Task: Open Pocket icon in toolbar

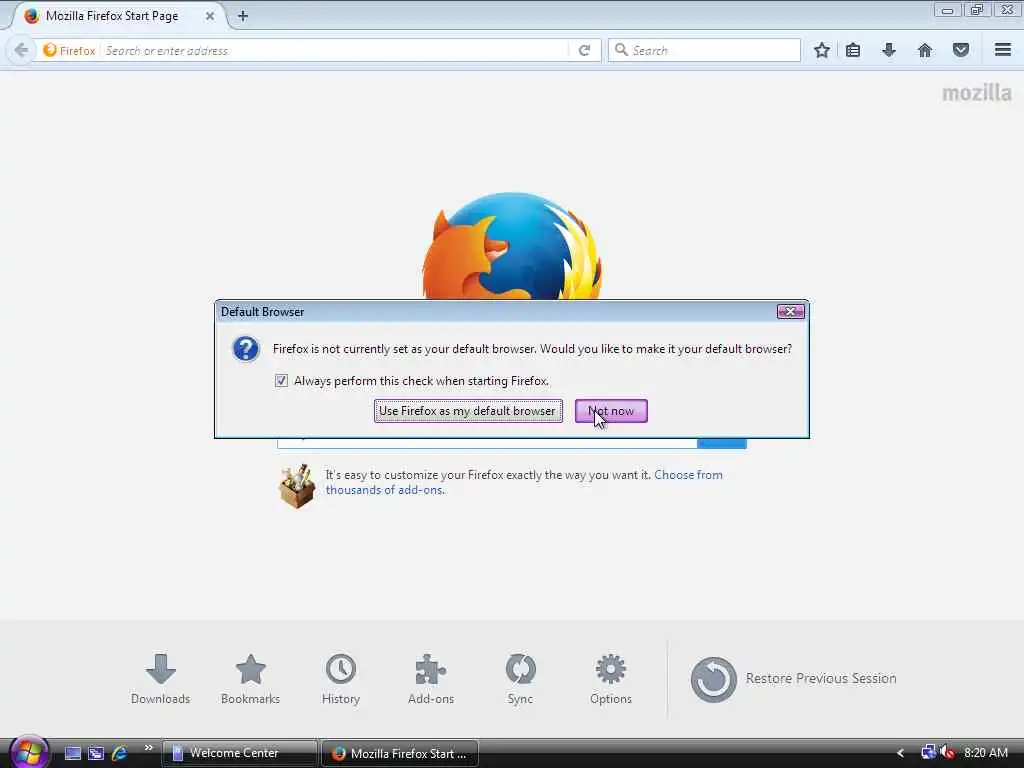Action: [x=961, y=50]
